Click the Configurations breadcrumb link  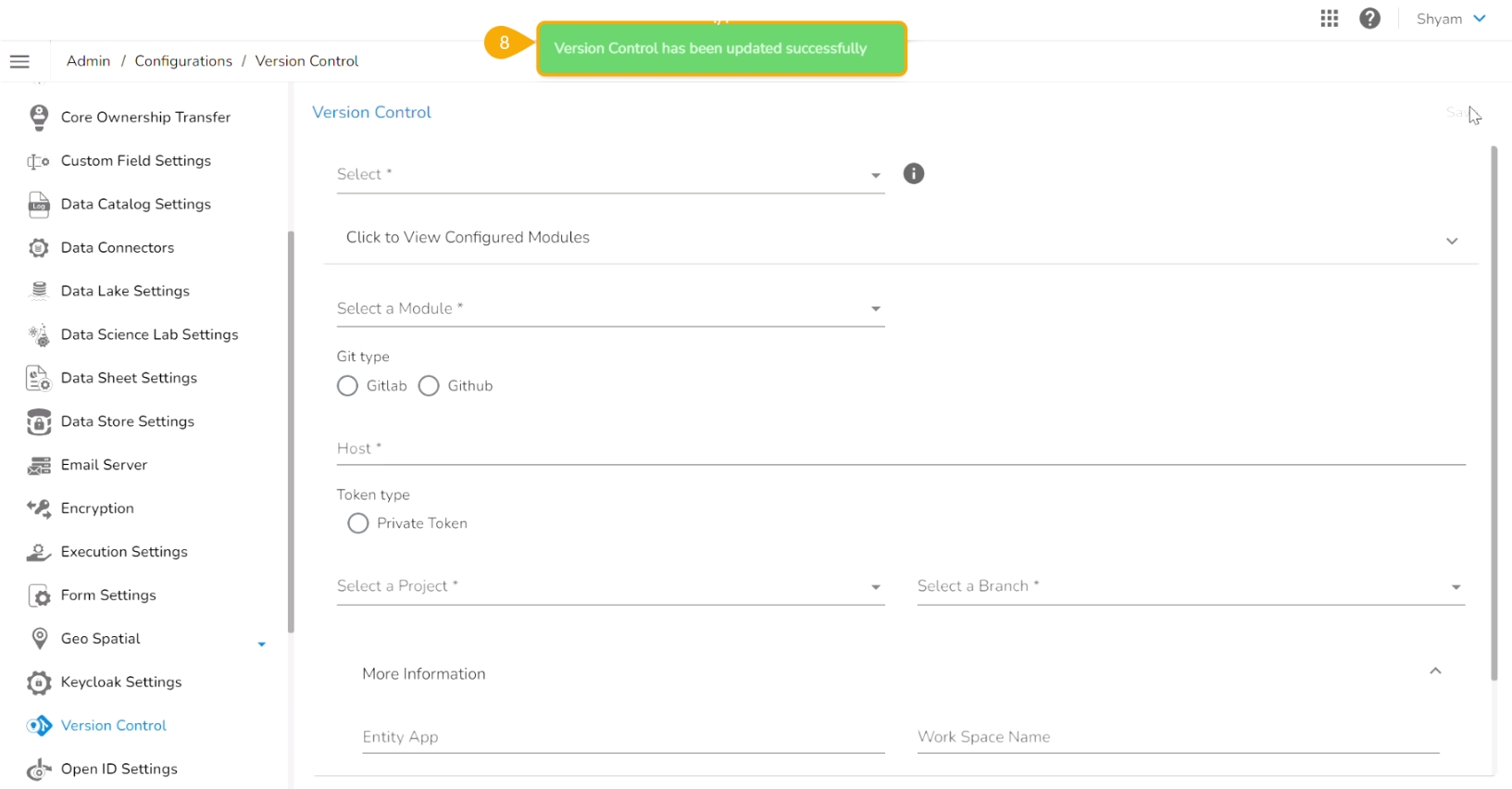click(x=183, y=61)
